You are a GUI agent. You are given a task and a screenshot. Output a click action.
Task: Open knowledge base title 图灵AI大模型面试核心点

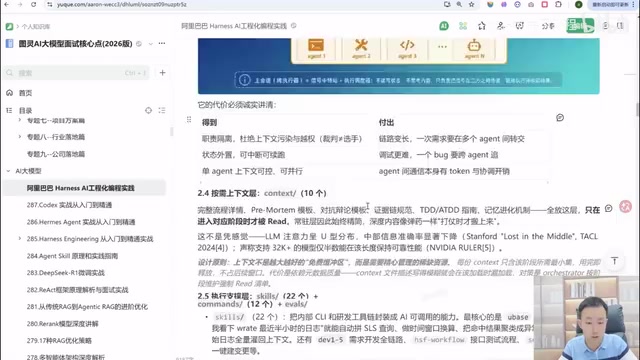(x=76, y=44)
